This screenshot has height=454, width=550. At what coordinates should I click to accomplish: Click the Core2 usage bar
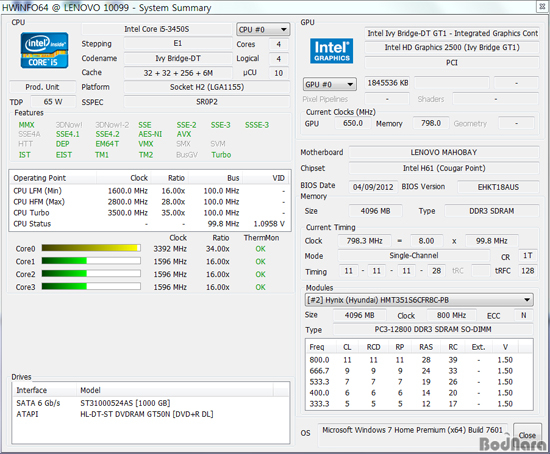[x=91, y=274]
